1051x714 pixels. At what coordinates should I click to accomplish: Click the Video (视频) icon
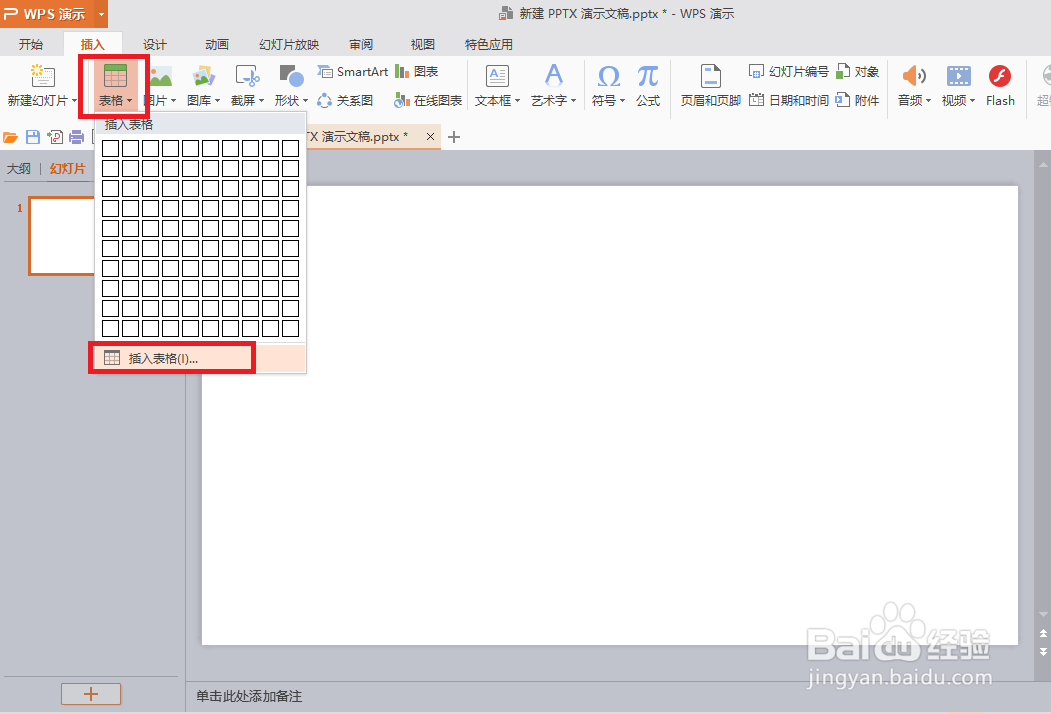958,76
